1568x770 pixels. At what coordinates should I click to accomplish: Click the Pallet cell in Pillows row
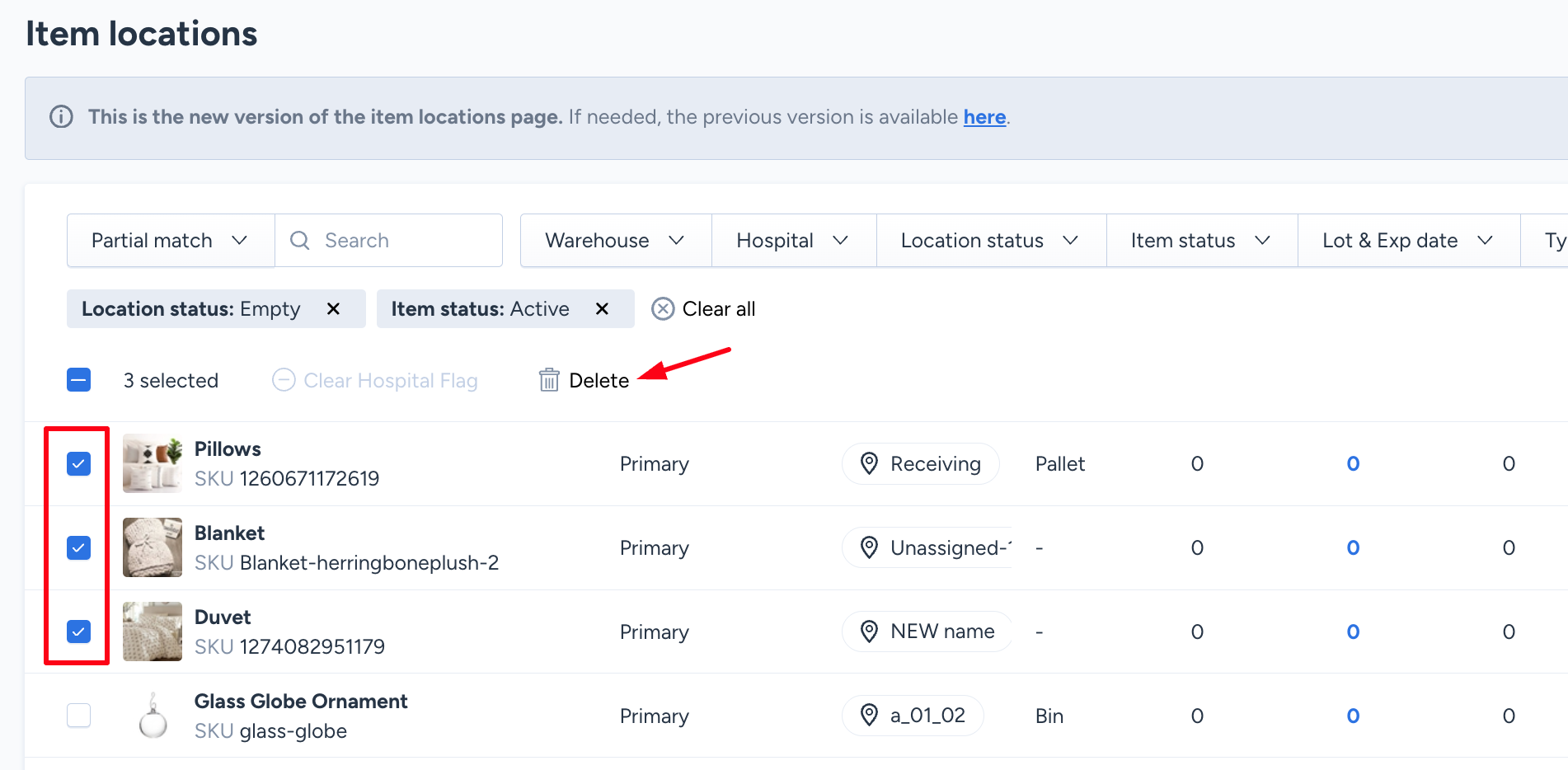[1060, 463]
